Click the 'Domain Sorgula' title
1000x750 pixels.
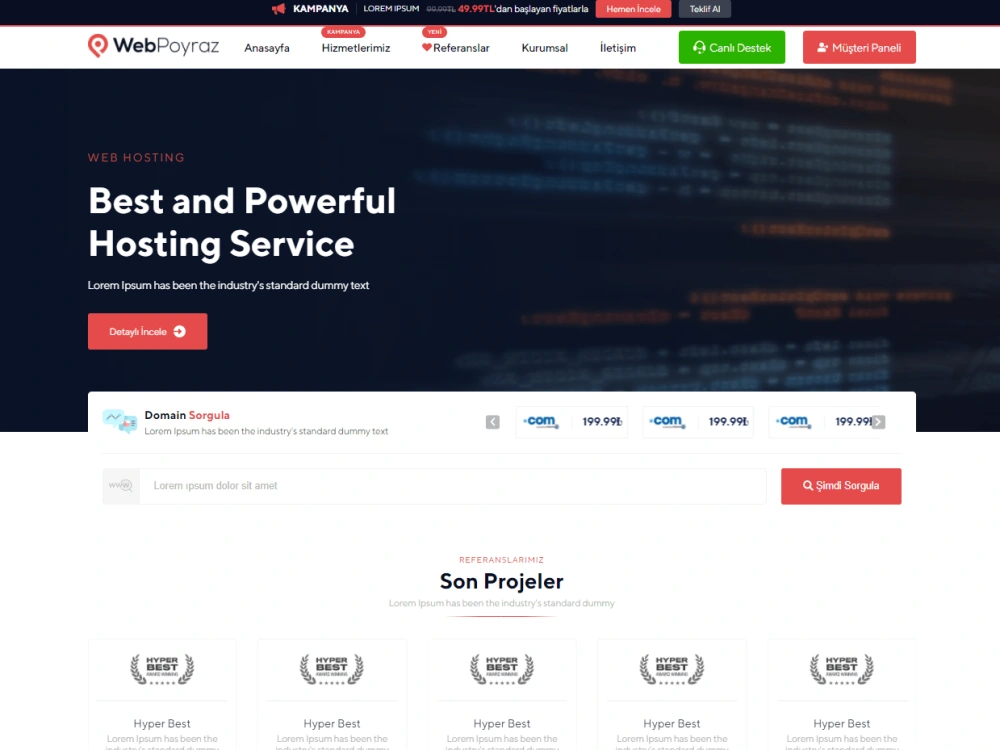pyautogui.click(x=187, y=415)
